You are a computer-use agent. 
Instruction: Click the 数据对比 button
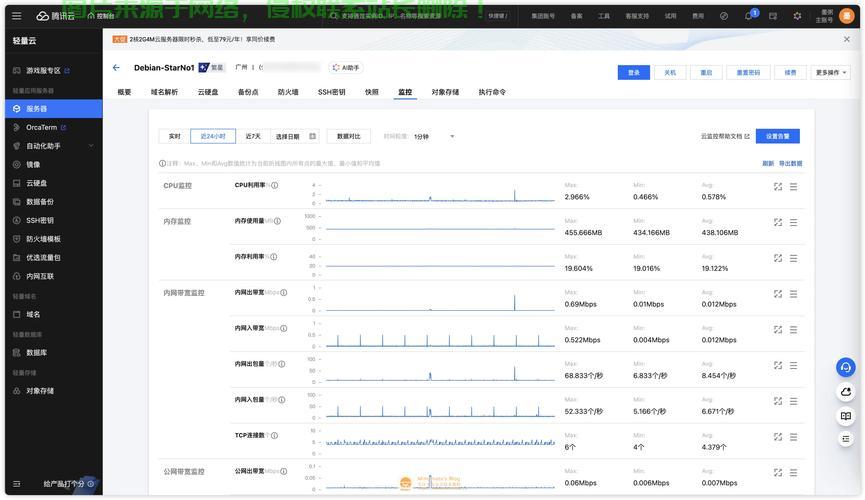pyautogui.click(x=349, y=136)
